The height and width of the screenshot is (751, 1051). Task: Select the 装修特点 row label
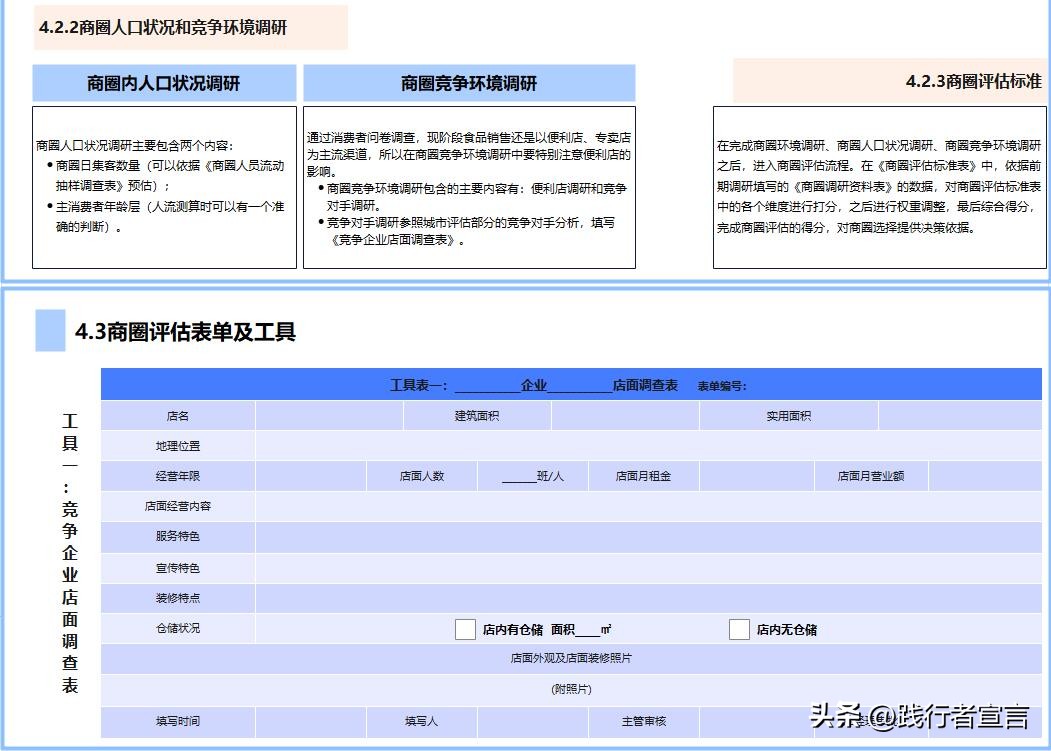coord(178,598)
